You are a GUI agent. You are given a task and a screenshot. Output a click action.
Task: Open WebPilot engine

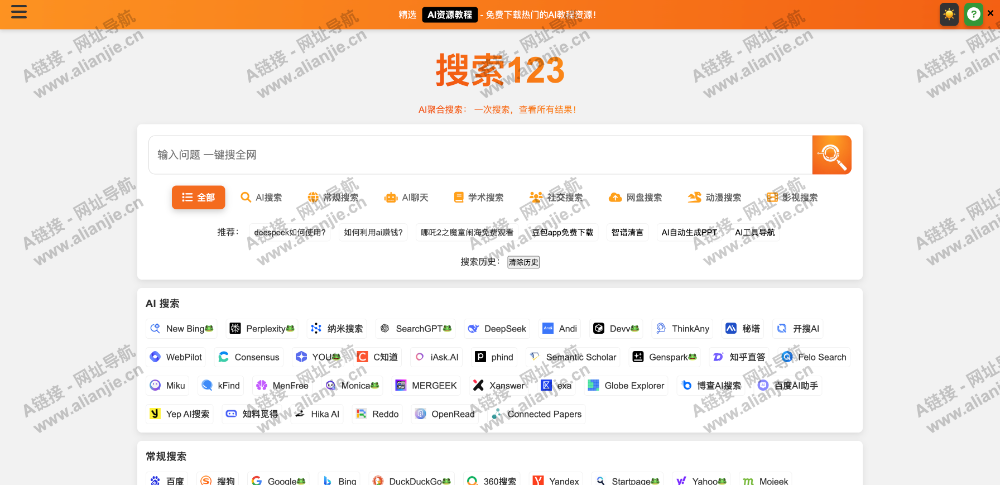(176, 357)
